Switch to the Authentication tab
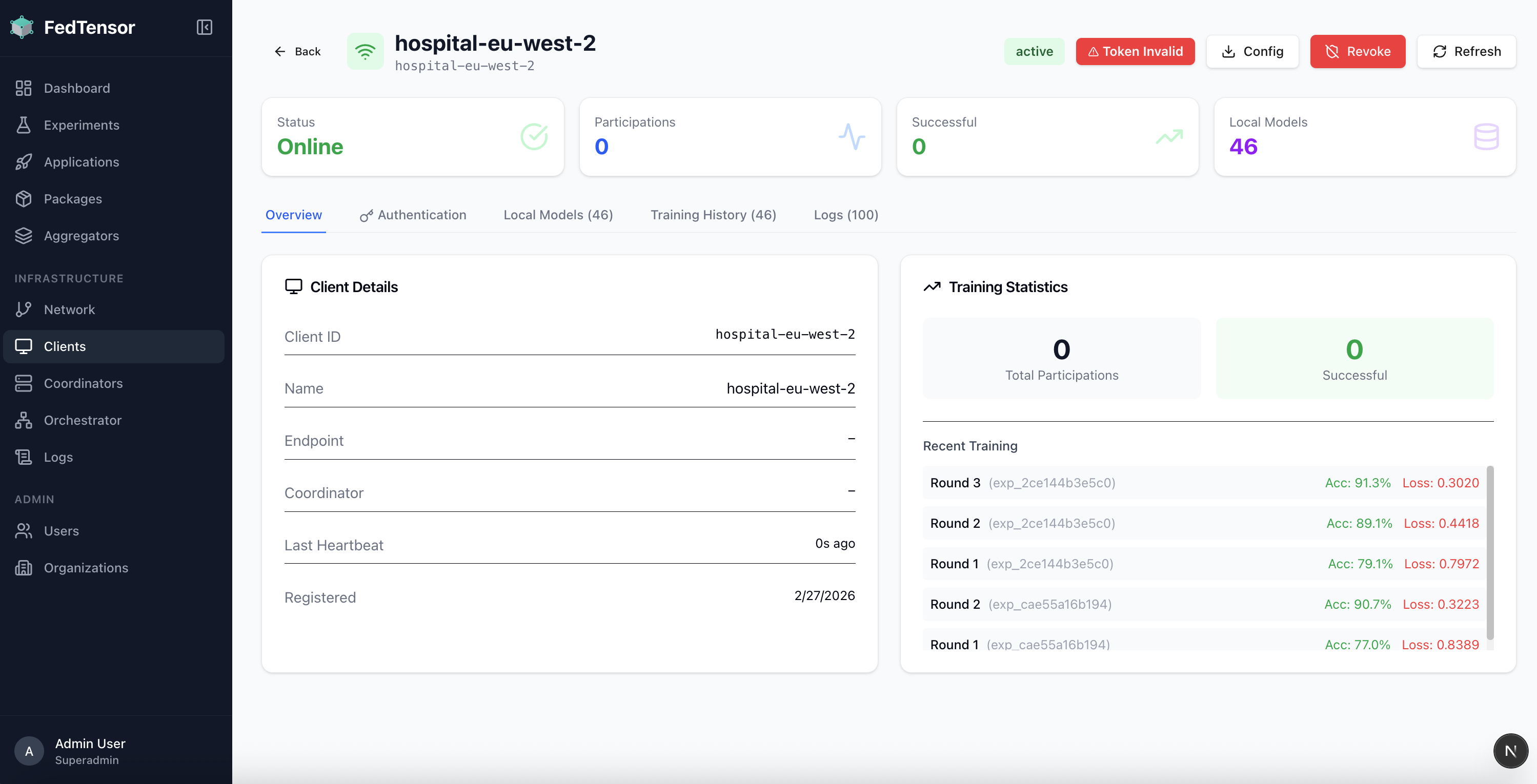 pyautogui.click(x=413, y=215)
